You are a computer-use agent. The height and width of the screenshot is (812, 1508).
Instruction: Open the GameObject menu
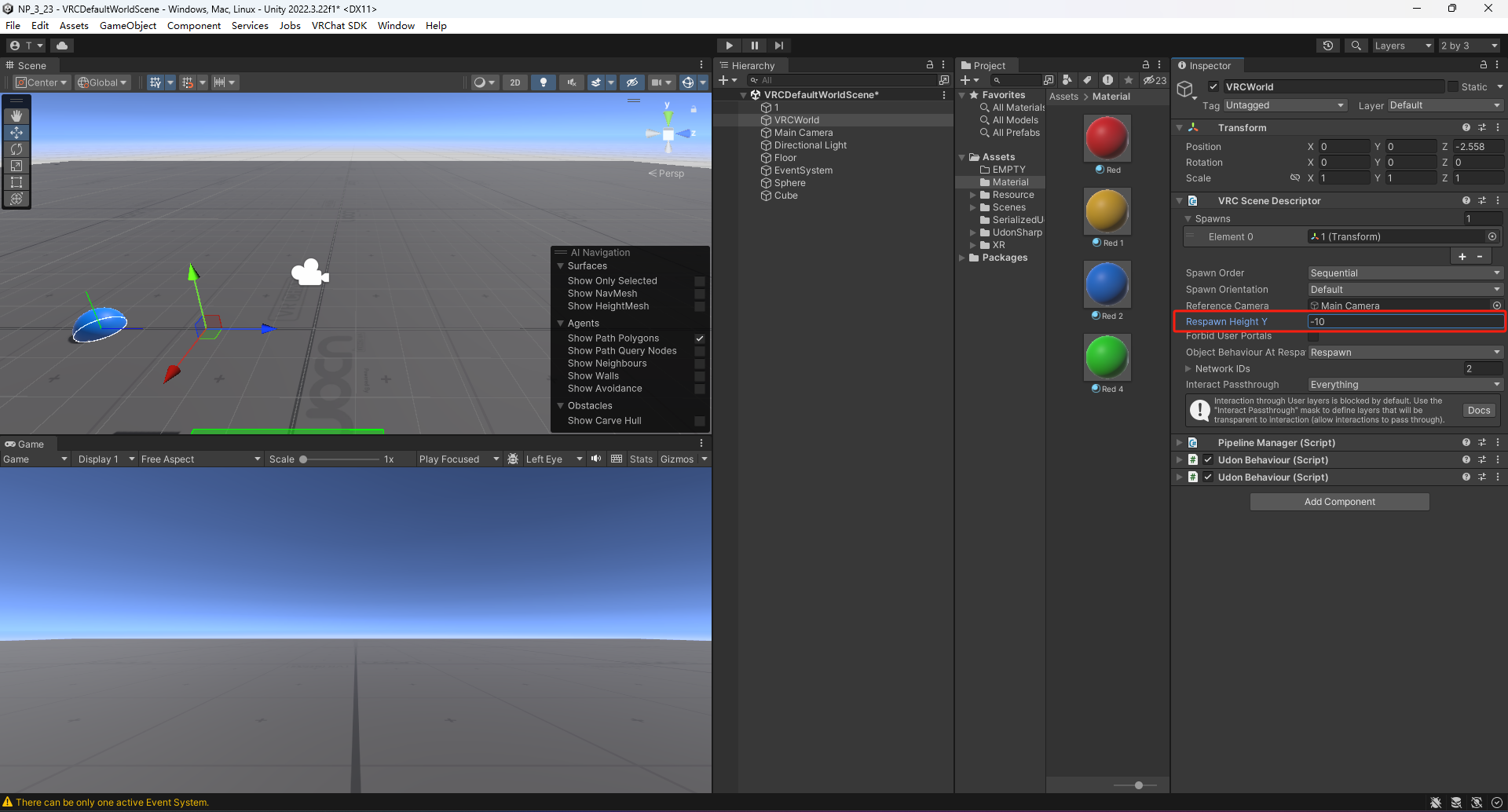[x=128, y=26]
